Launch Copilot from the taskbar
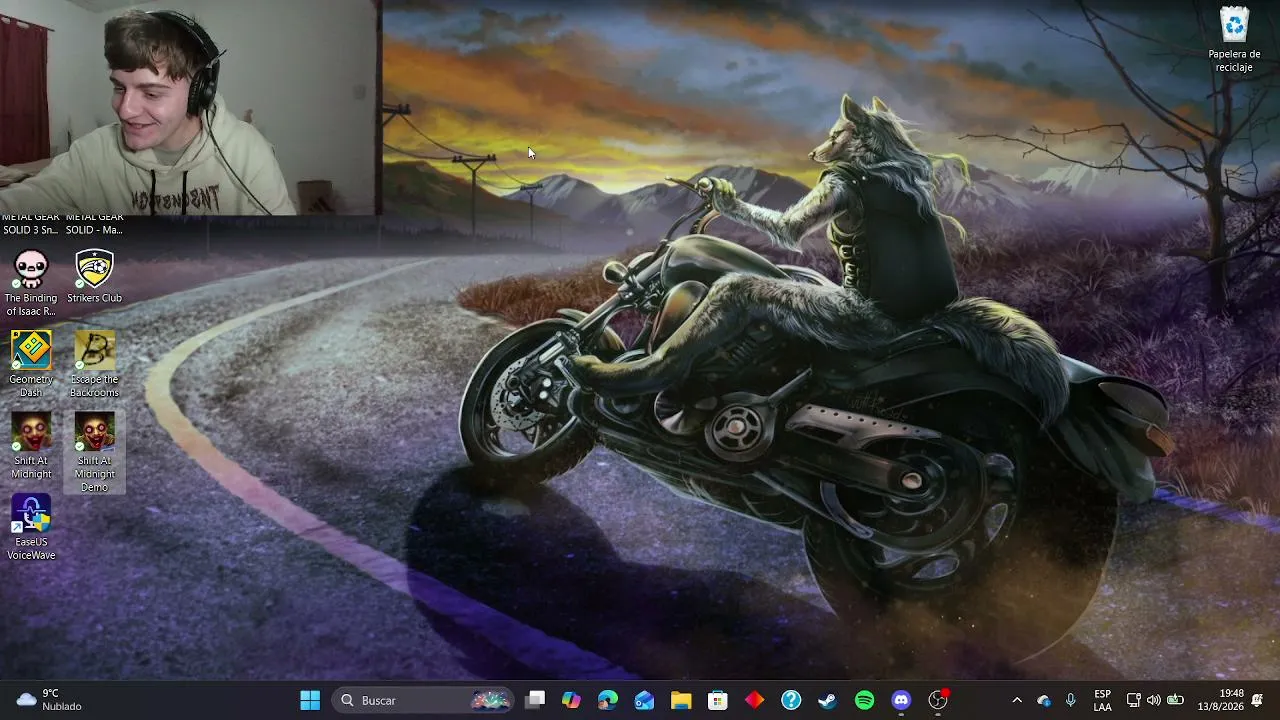 click(571, 700)
